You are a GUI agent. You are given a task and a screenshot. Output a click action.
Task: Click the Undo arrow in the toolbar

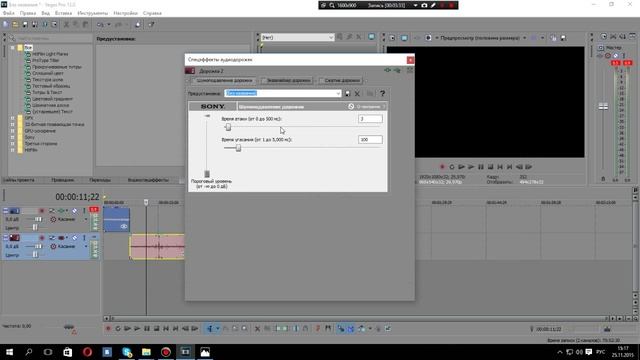[x=100, y=24]
